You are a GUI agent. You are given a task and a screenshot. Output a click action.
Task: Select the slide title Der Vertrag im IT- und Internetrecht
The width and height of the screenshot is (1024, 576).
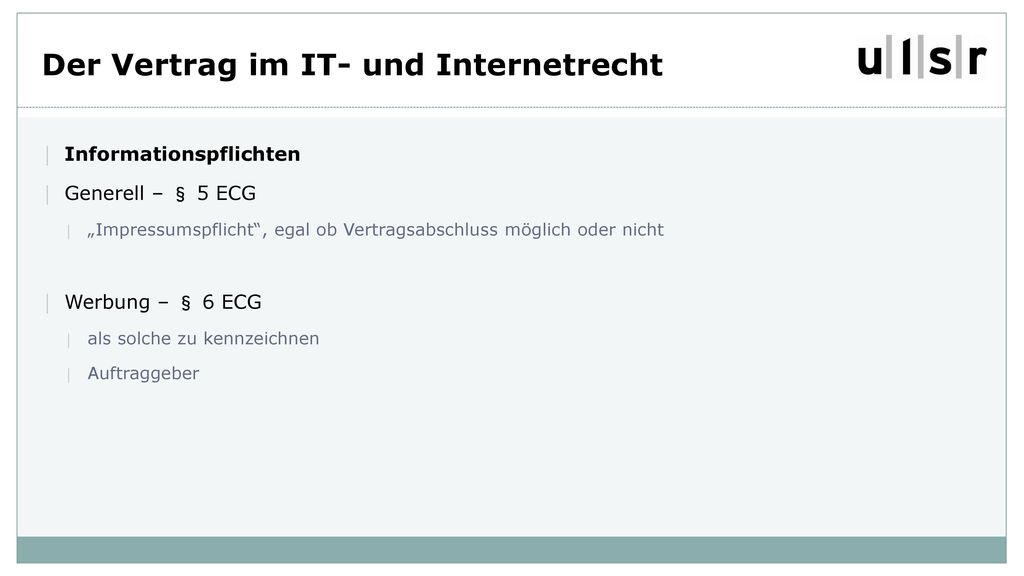point(353,65)
